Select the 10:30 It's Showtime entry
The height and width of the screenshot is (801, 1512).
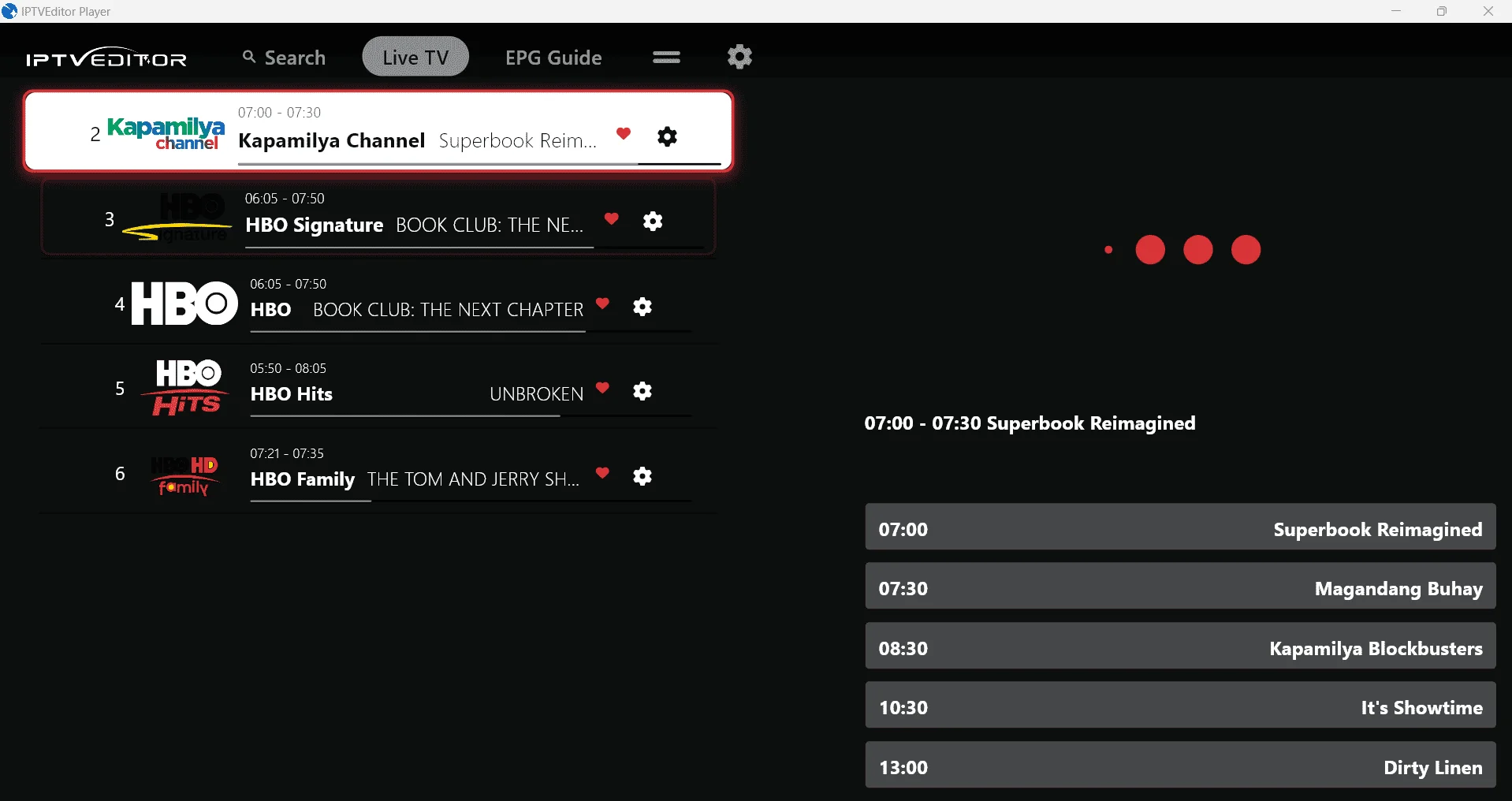pos(1180,706)
